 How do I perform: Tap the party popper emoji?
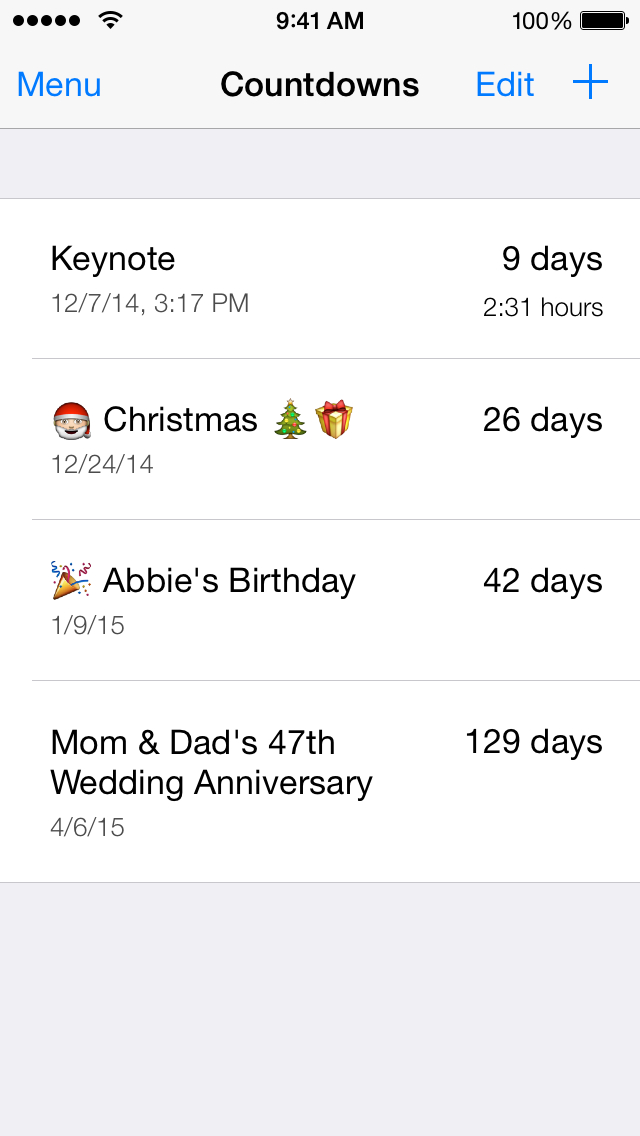(x=71, y=580)
